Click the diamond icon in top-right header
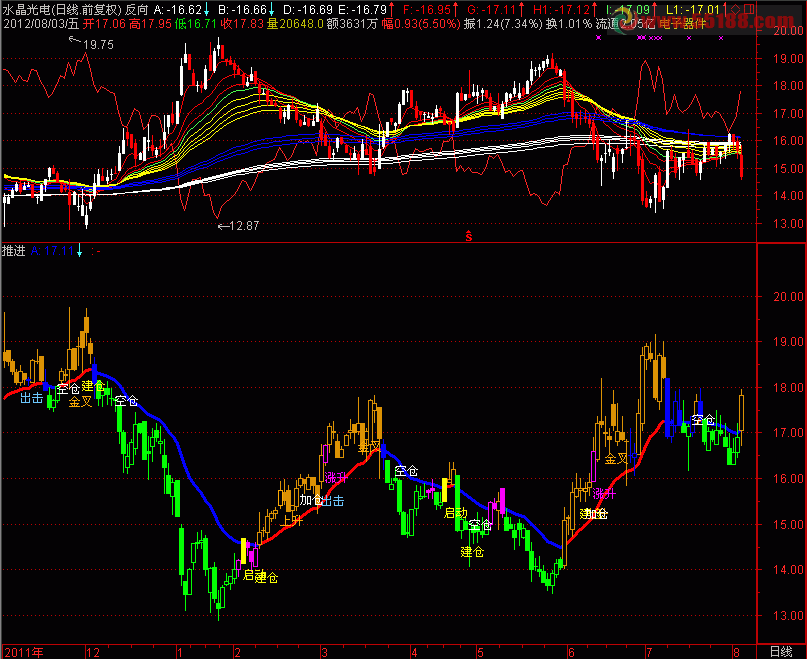This screenshot has height=659, width=807. pos(735,9)
